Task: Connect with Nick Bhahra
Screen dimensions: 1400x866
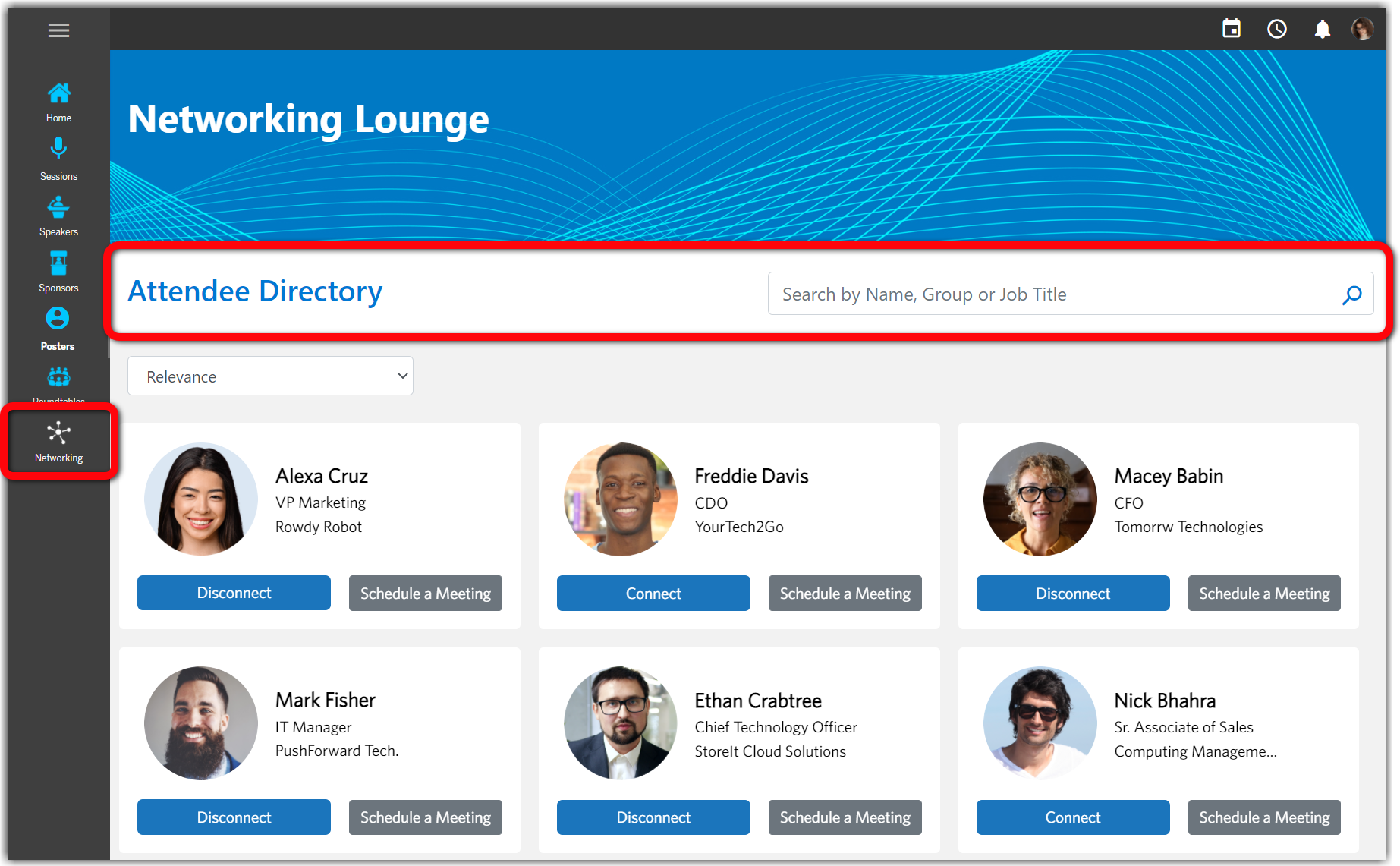Action: [x=1072, y=817]
